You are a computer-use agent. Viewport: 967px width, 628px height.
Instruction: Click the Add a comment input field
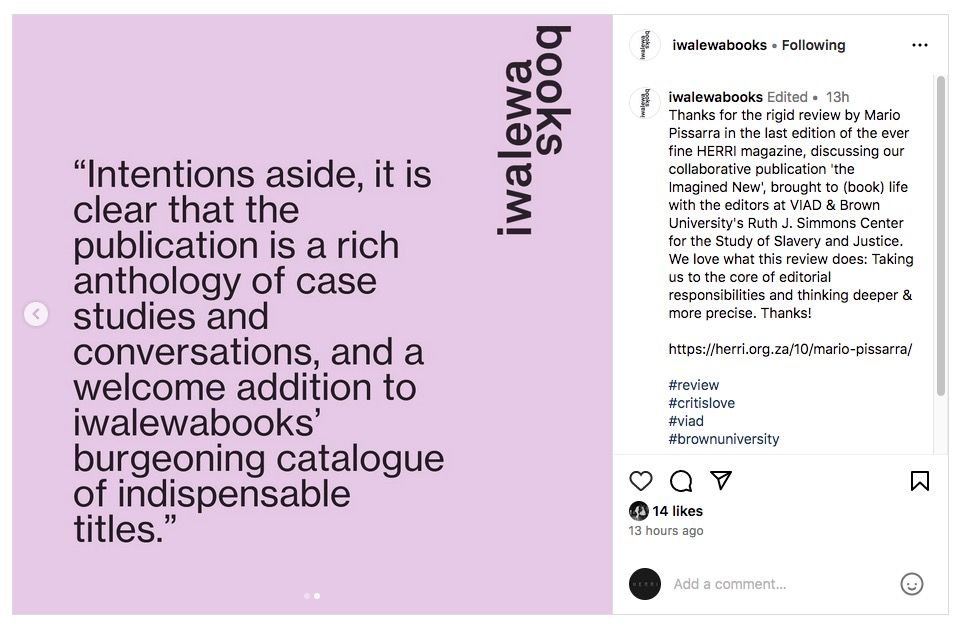[780, 584]
